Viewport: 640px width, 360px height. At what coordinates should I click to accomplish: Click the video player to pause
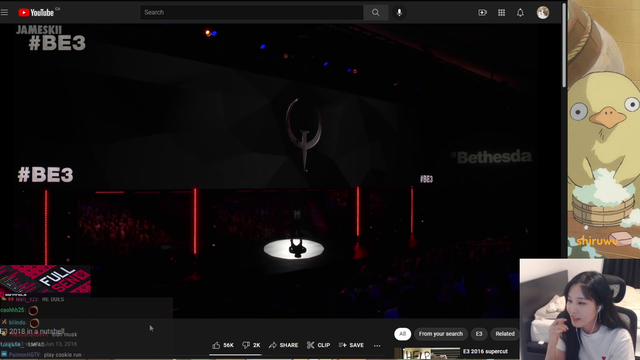(x=281, y=171)
